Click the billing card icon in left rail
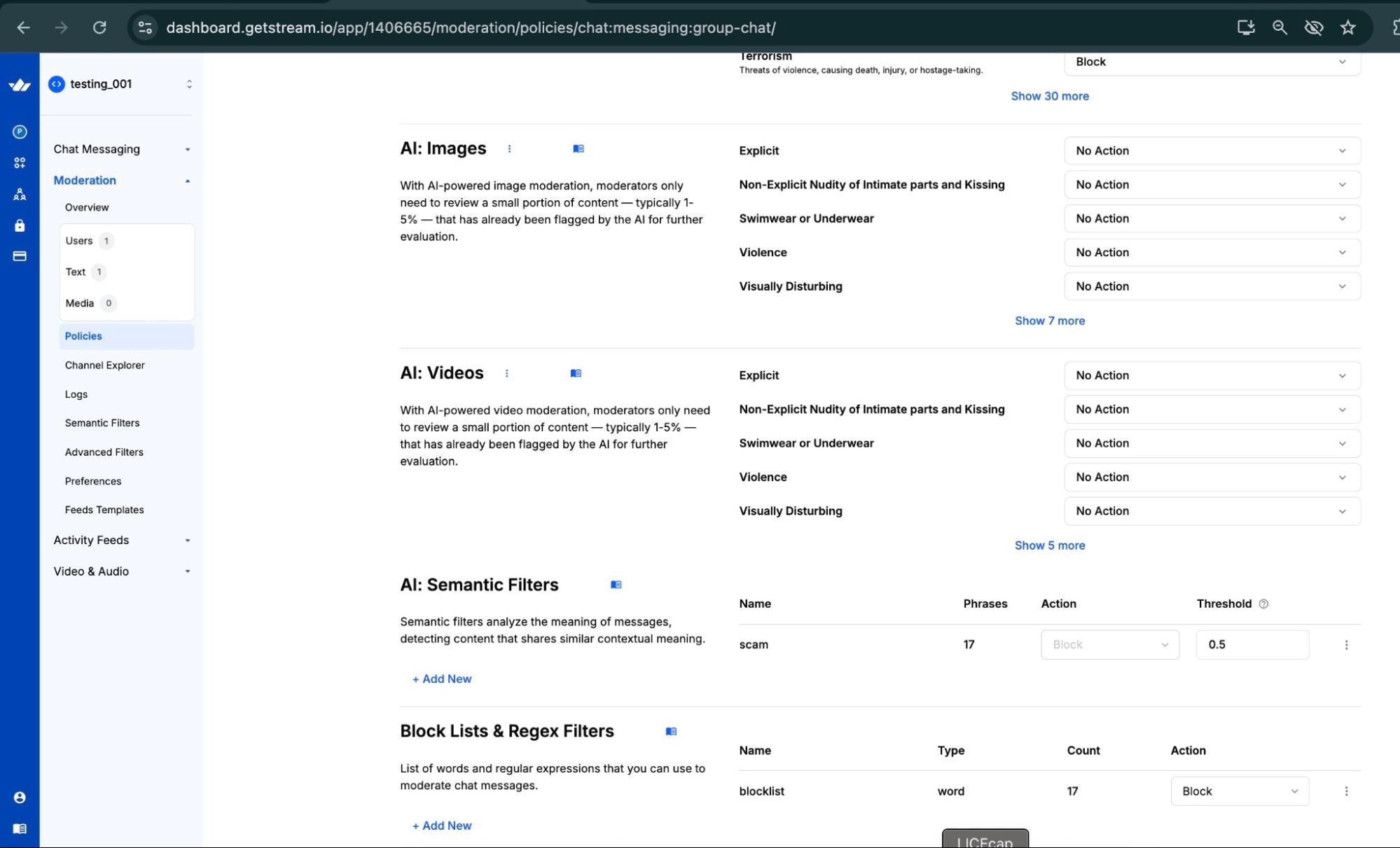This screenshot has width=1400, height=848. point(20,256)
